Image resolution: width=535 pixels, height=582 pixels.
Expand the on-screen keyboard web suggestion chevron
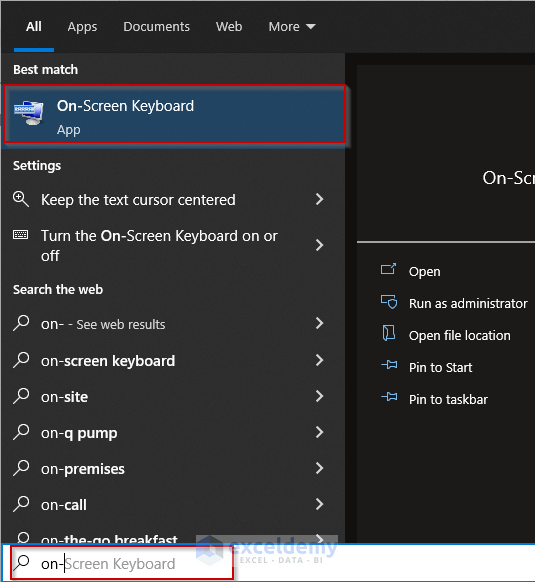[319, 360]
